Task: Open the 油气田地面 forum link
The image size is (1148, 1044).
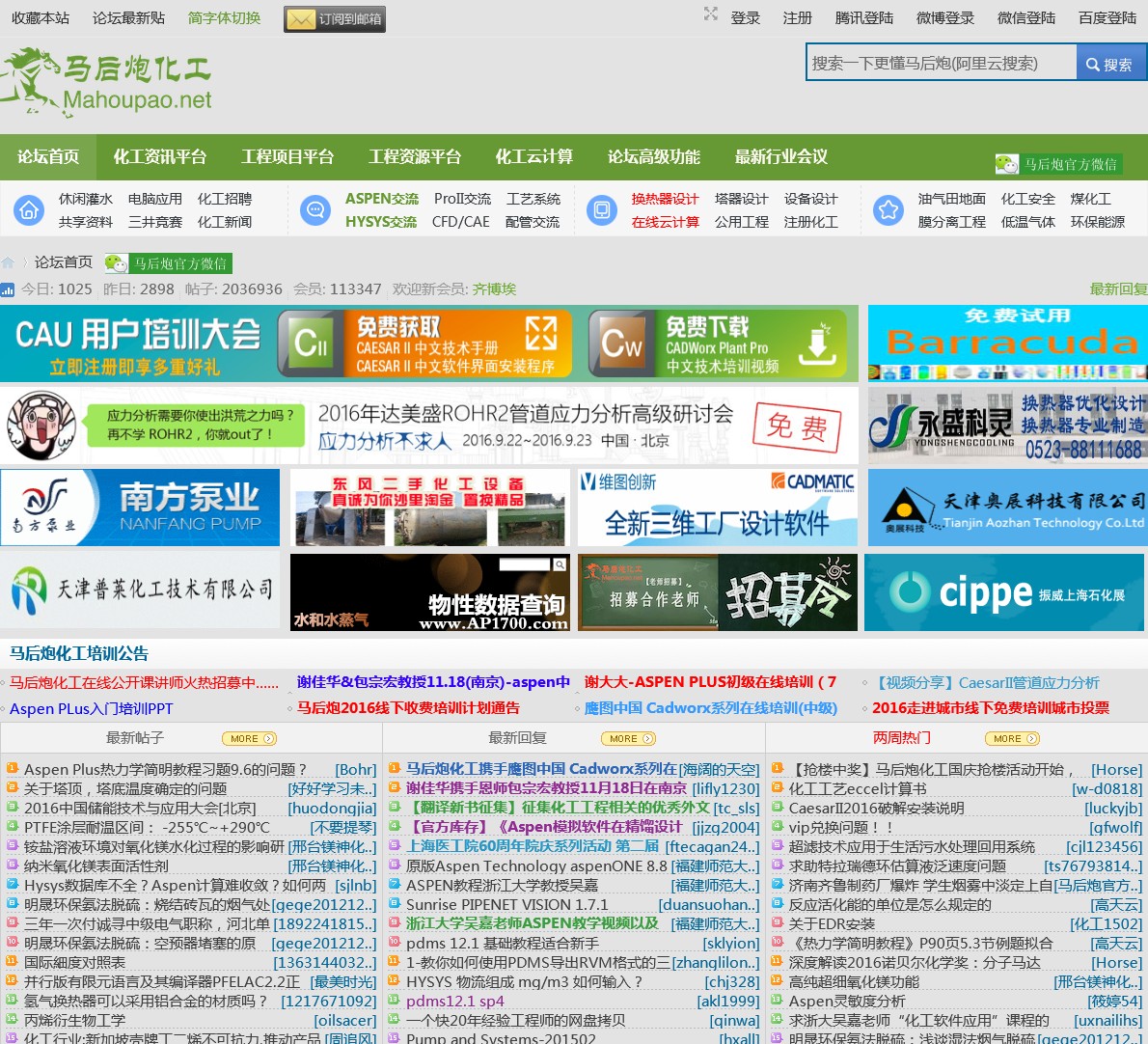Action: [x=952, y=199]
